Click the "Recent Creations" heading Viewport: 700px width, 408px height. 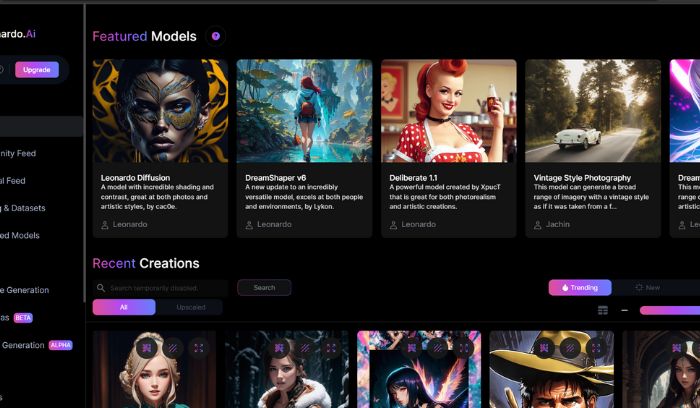[146, 263]
